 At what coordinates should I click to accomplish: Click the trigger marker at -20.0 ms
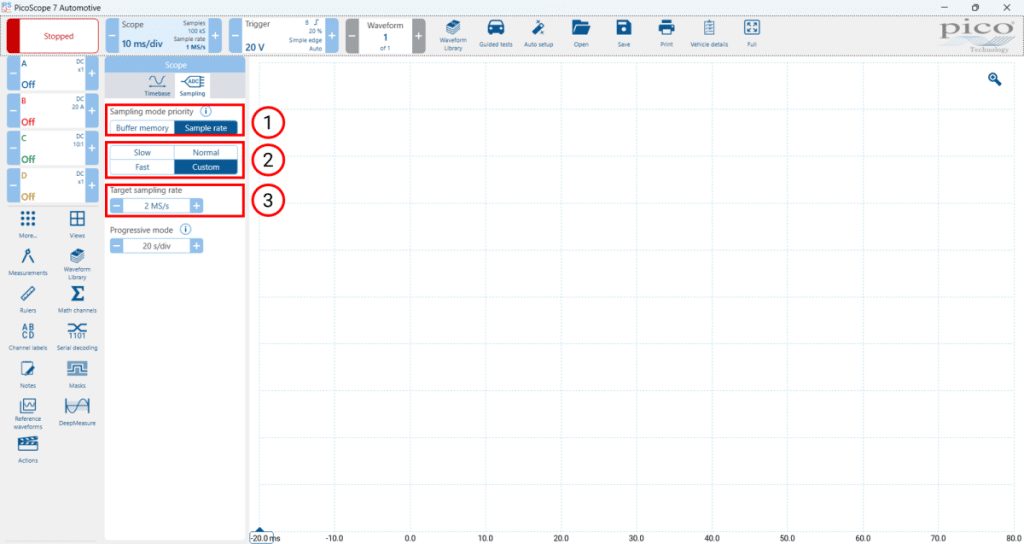coord(260,536)
